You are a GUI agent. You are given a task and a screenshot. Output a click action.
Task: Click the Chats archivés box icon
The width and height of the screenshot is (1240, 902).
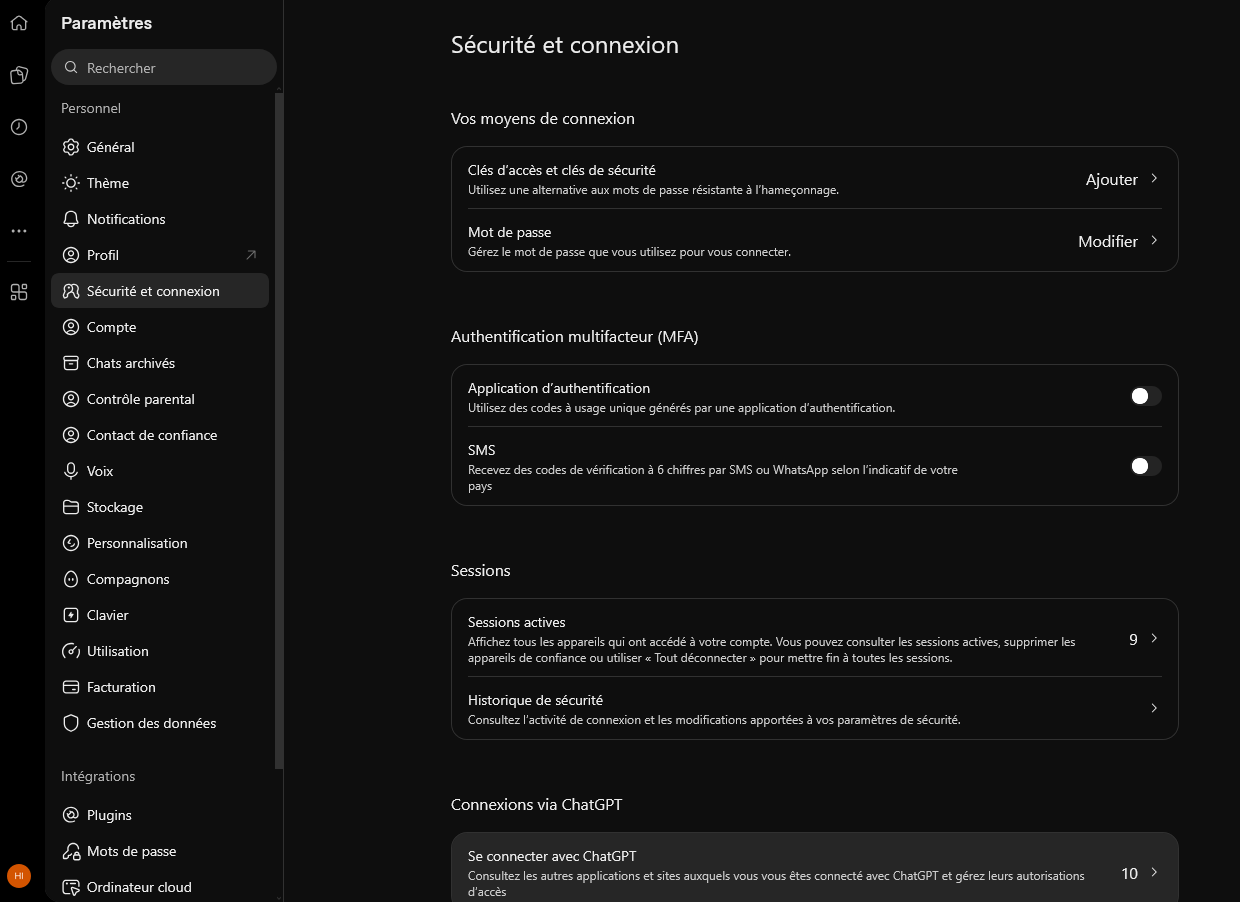click(x=71, y=363)
